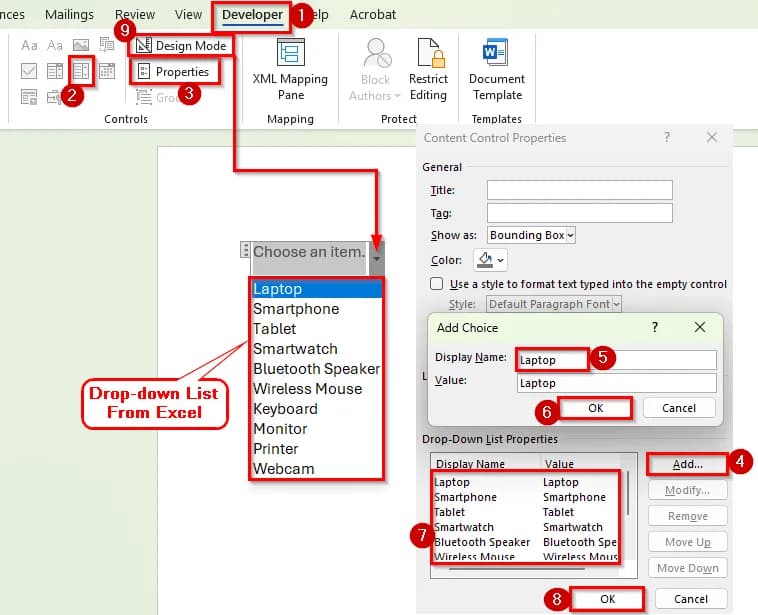Choose Laptop in document dropdown
The image size is (758, 615).
(x=317, y=289)
